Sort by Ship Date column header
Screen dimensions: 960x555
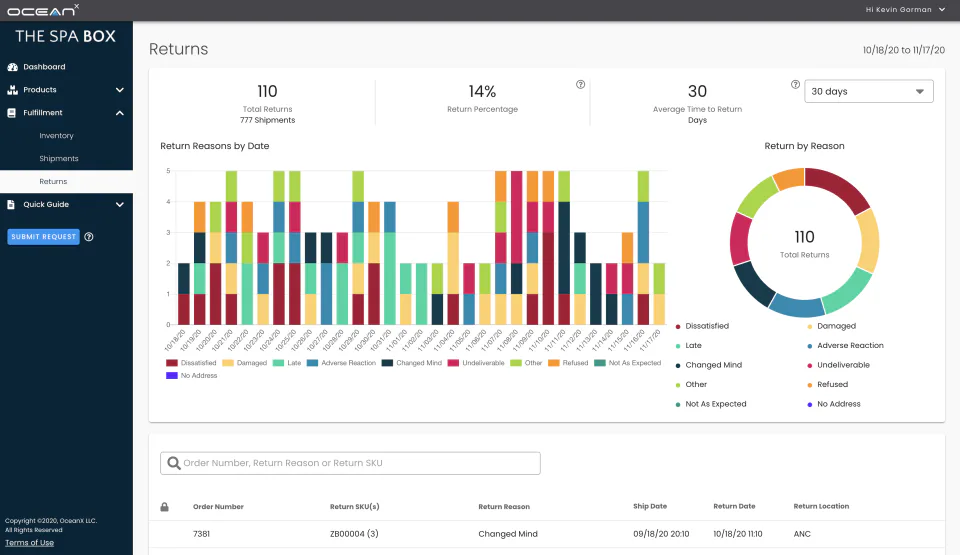click(650, 506)
